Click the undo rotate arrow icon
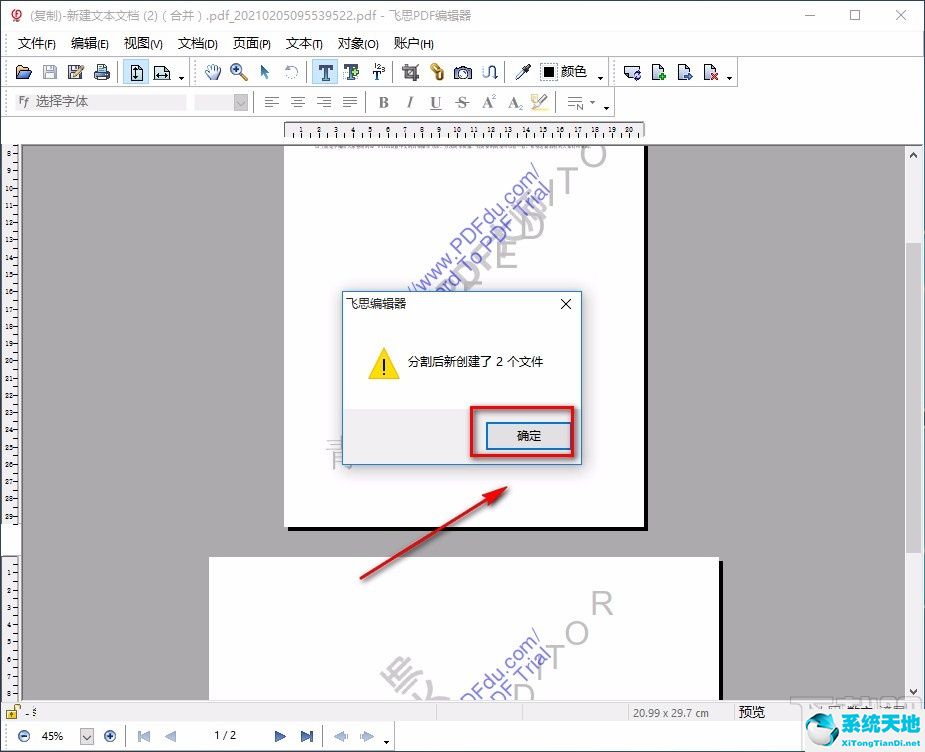The width and height of the screenshot is (925, 752). 291,73
